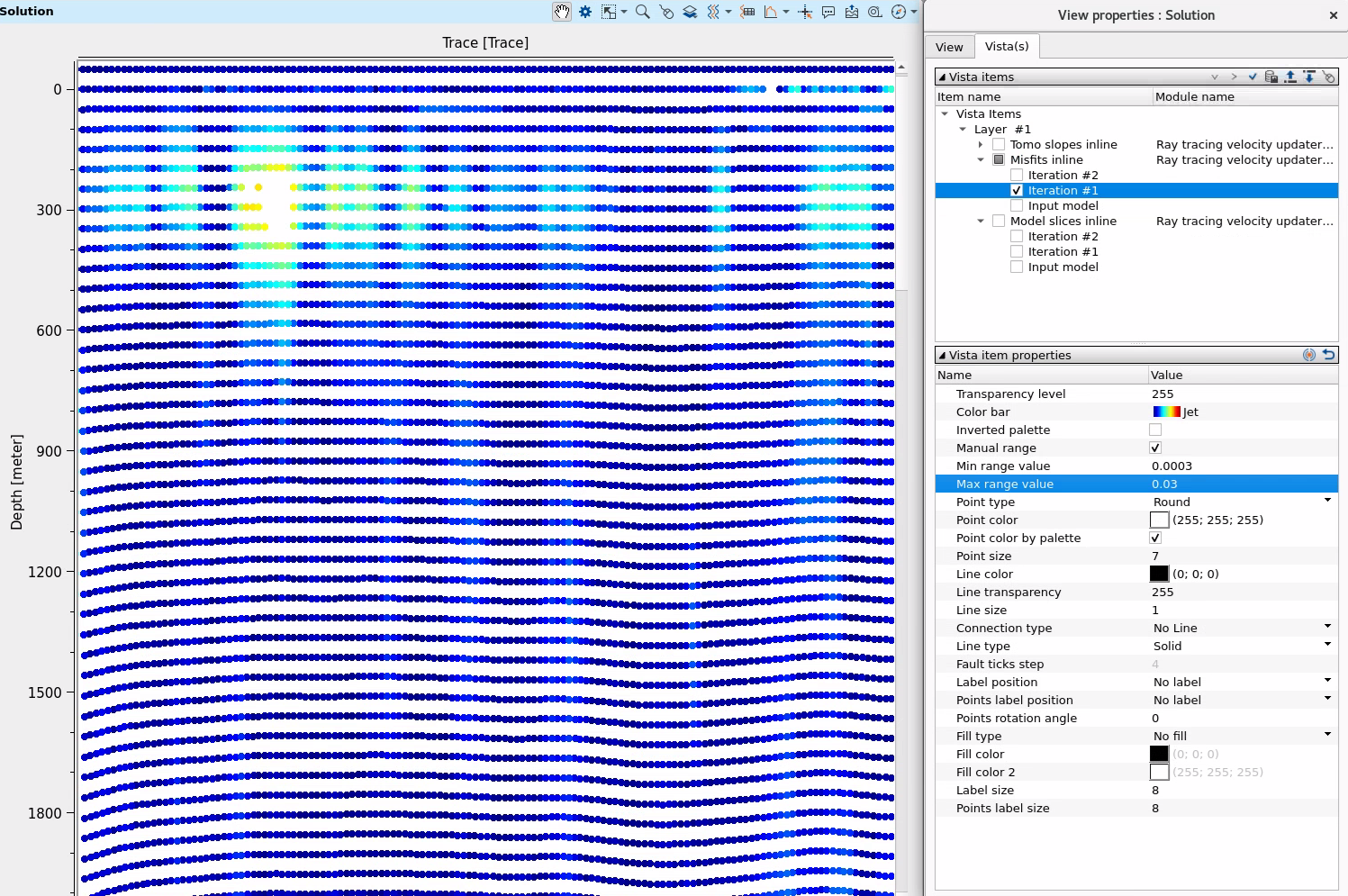Image resolution: width=1348 pixels, height=896 pixels.
Task: Click the compass orientation icon
Action: (x=899, y=12)
